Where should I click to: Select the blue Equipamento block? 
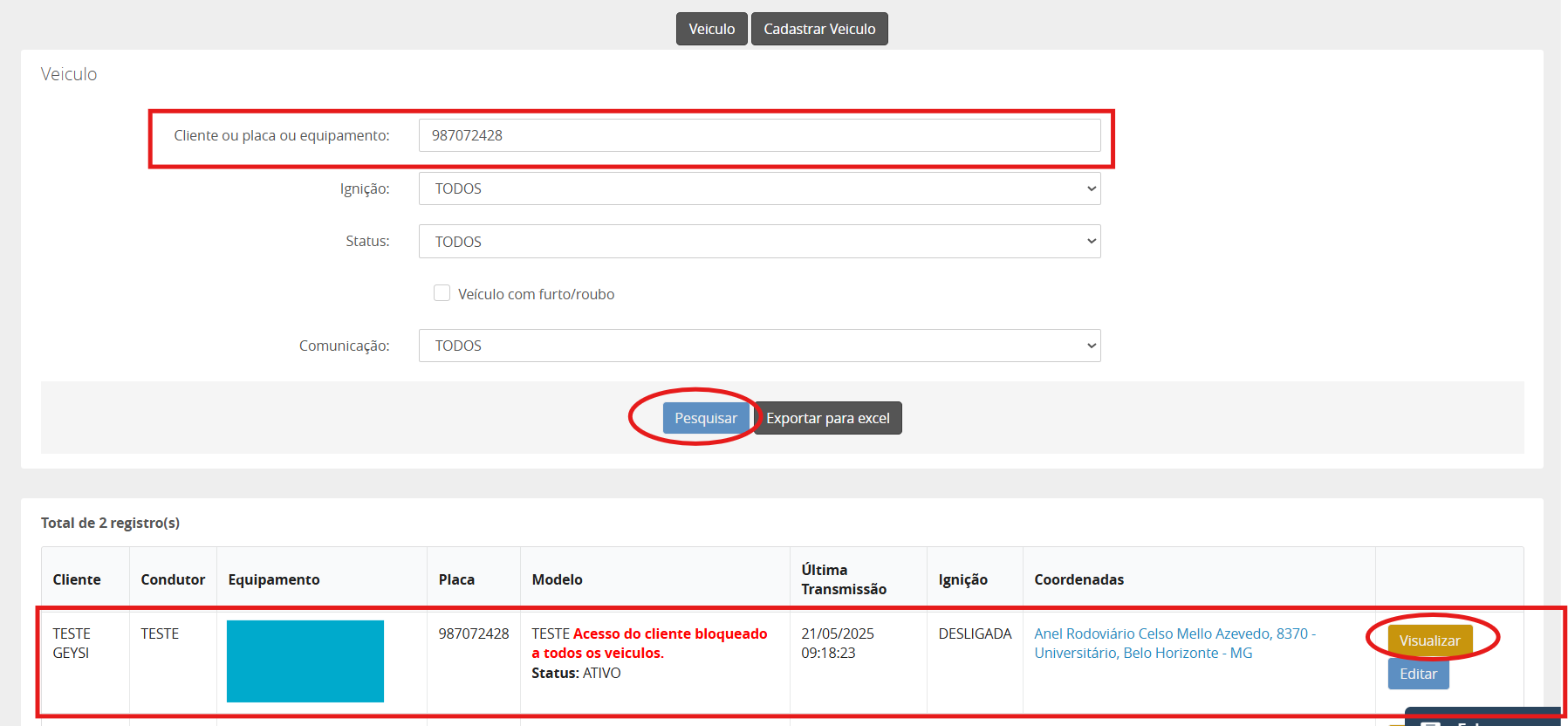[305, 661]
